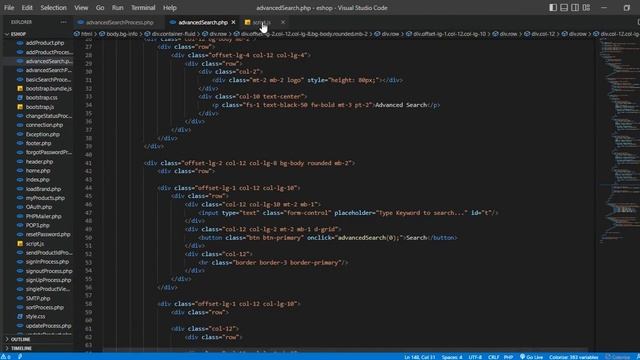This screenshot has height=360, width=640.
Task: Open the Terminal menu
Action: (x=143, y=8)
